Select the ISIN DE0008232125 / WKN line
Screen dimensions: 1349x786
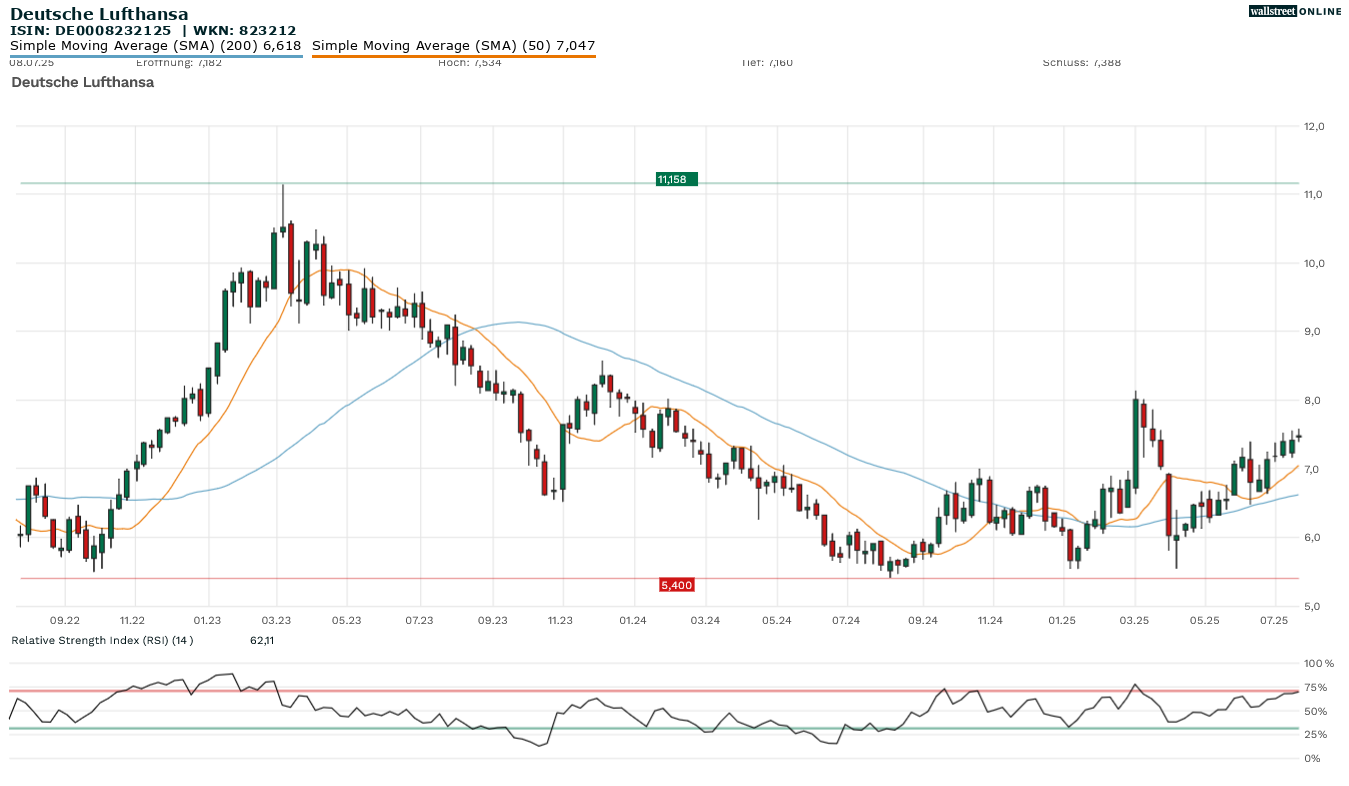(x=153, y=30)
